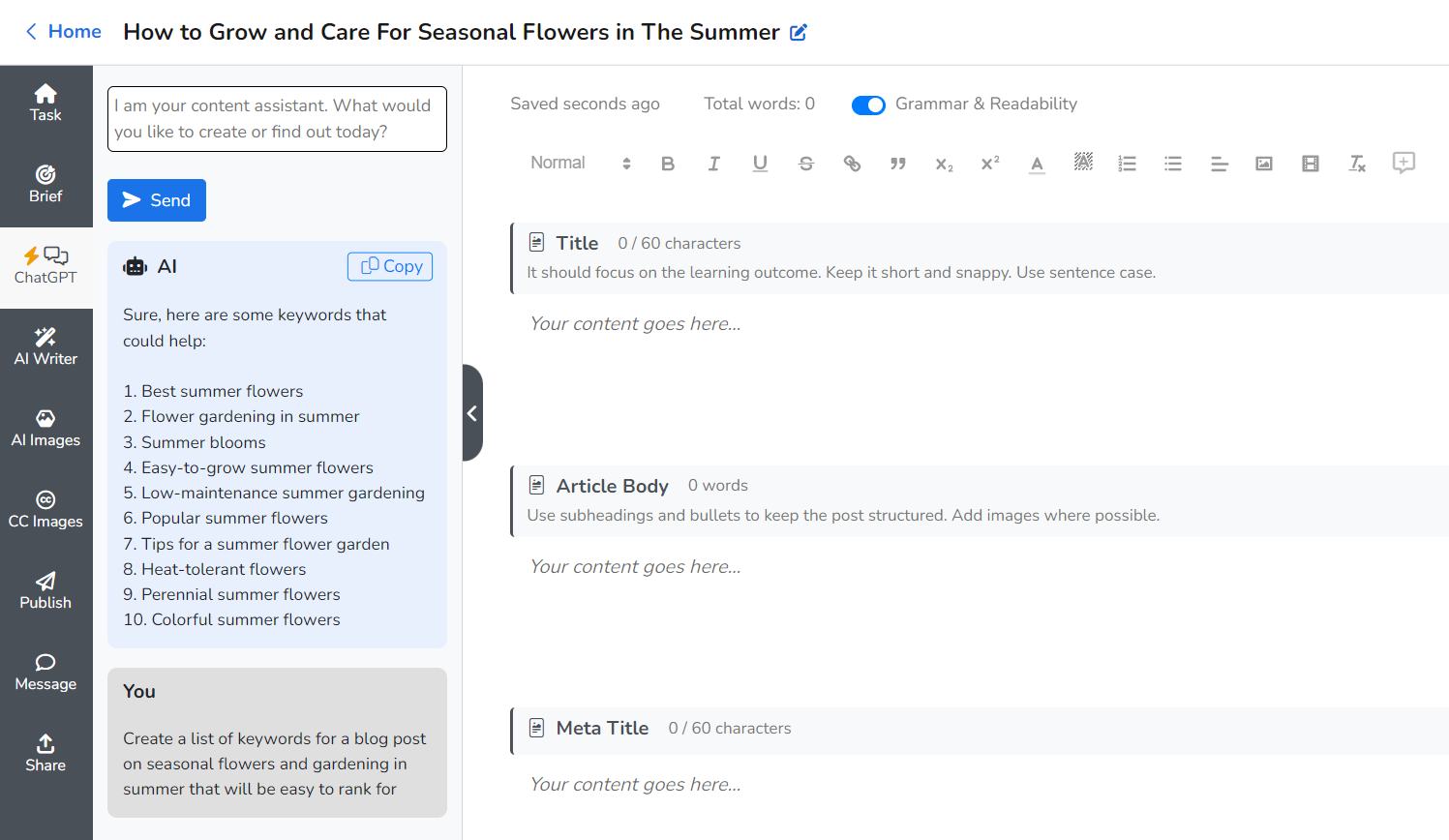The image size is (1449, 840).
Task: Add a comment using the comment icon
Action: [x=1404, y=163]
